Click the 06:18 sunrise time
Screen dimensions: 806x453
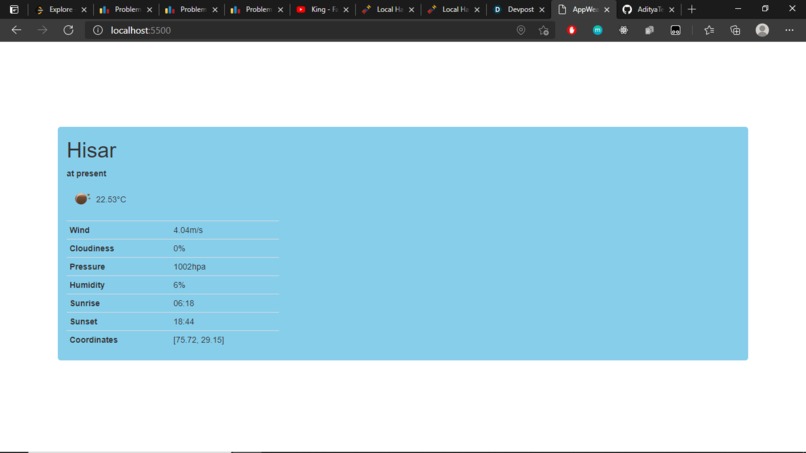tap(184, 303)
